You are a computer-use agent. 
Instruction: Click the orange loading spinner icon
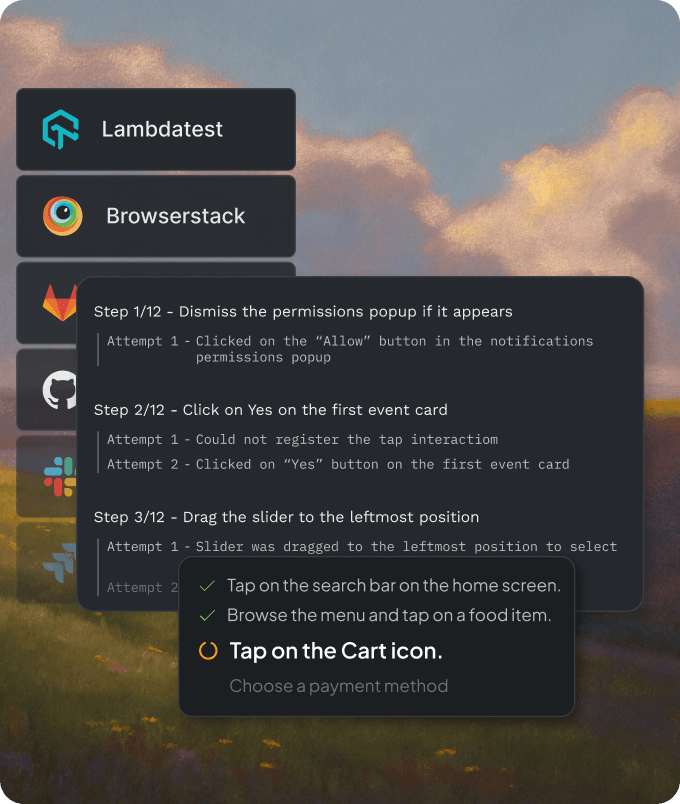pyautogui.click(x=208, y=651)
